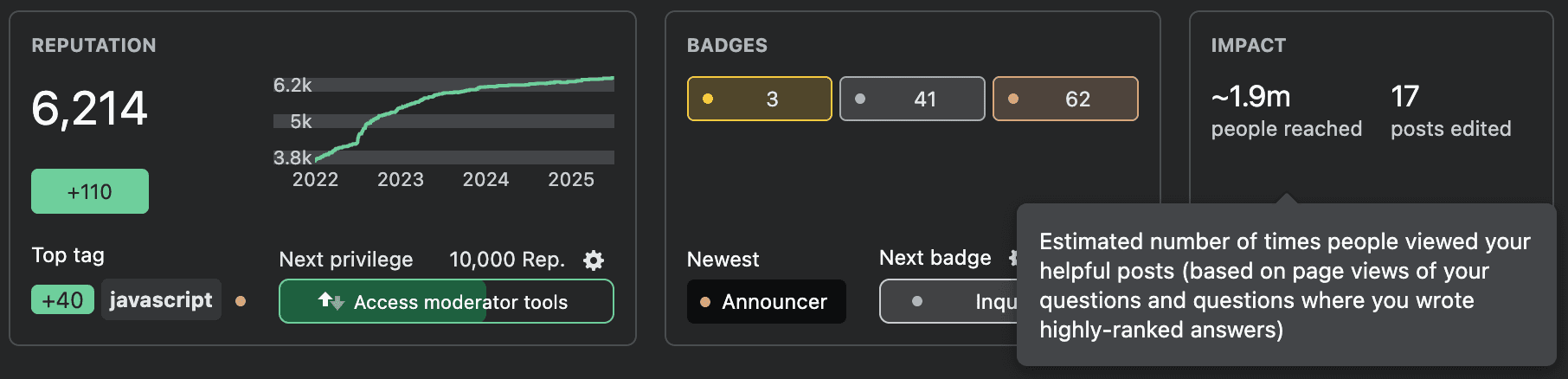1568x379 pixels.
Task: Click the +40 tag score badge
Action: coord(63,300)
